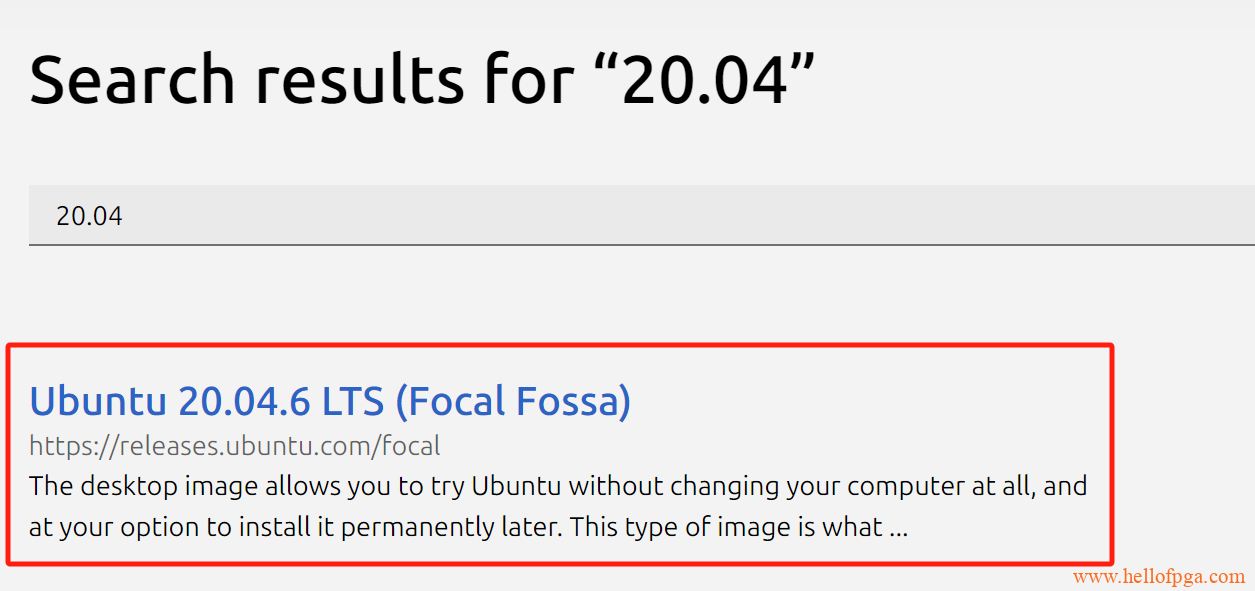Click '(Focal Fossa)' in the result title
This screenshot has height=591, width=1255.
(514, 401)
